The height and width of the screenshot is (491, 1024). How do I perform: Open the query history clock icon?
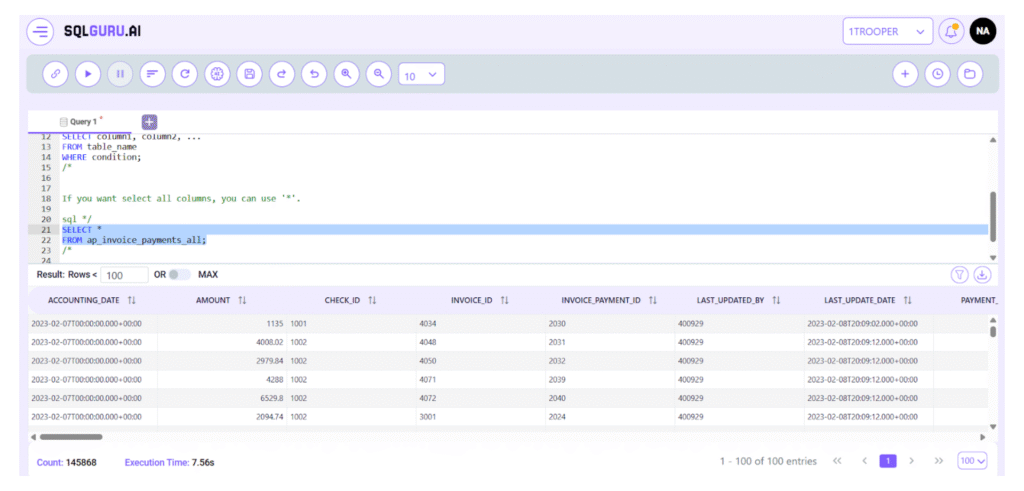937,74
